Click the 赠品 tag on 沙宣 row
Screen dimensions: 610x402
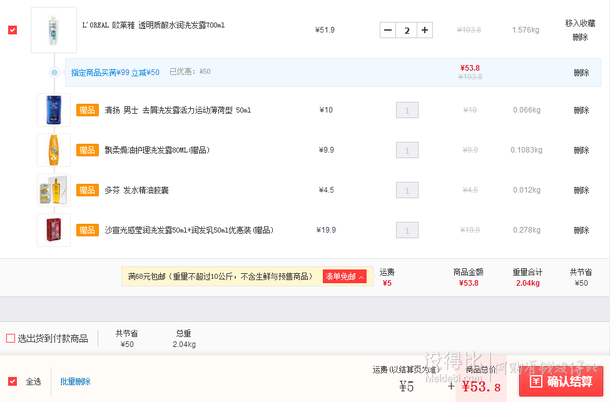tap(87, 230)
